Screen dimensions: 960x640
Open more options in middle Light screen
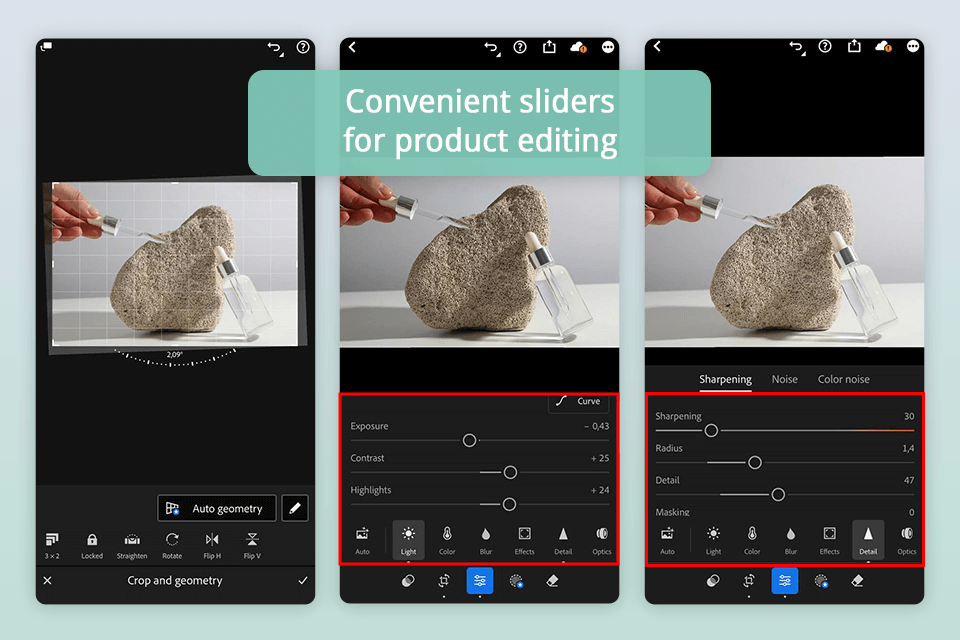[x=607, y=47]
